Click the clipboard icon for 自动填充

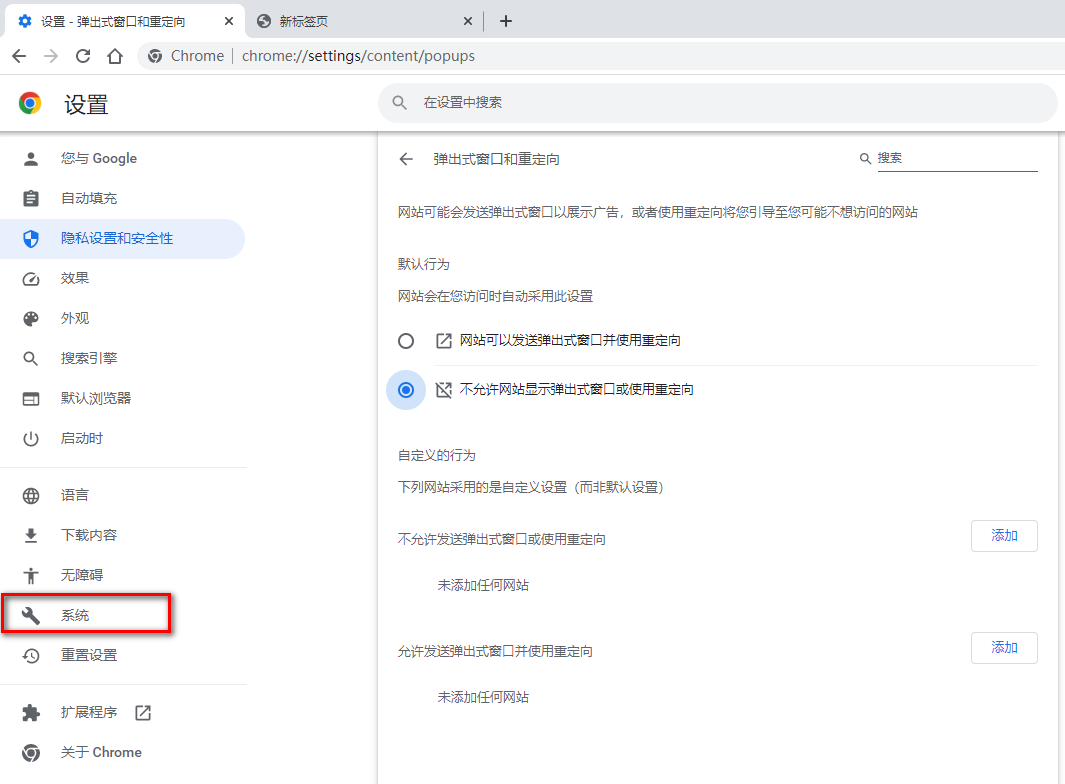(x=31, y=198)
